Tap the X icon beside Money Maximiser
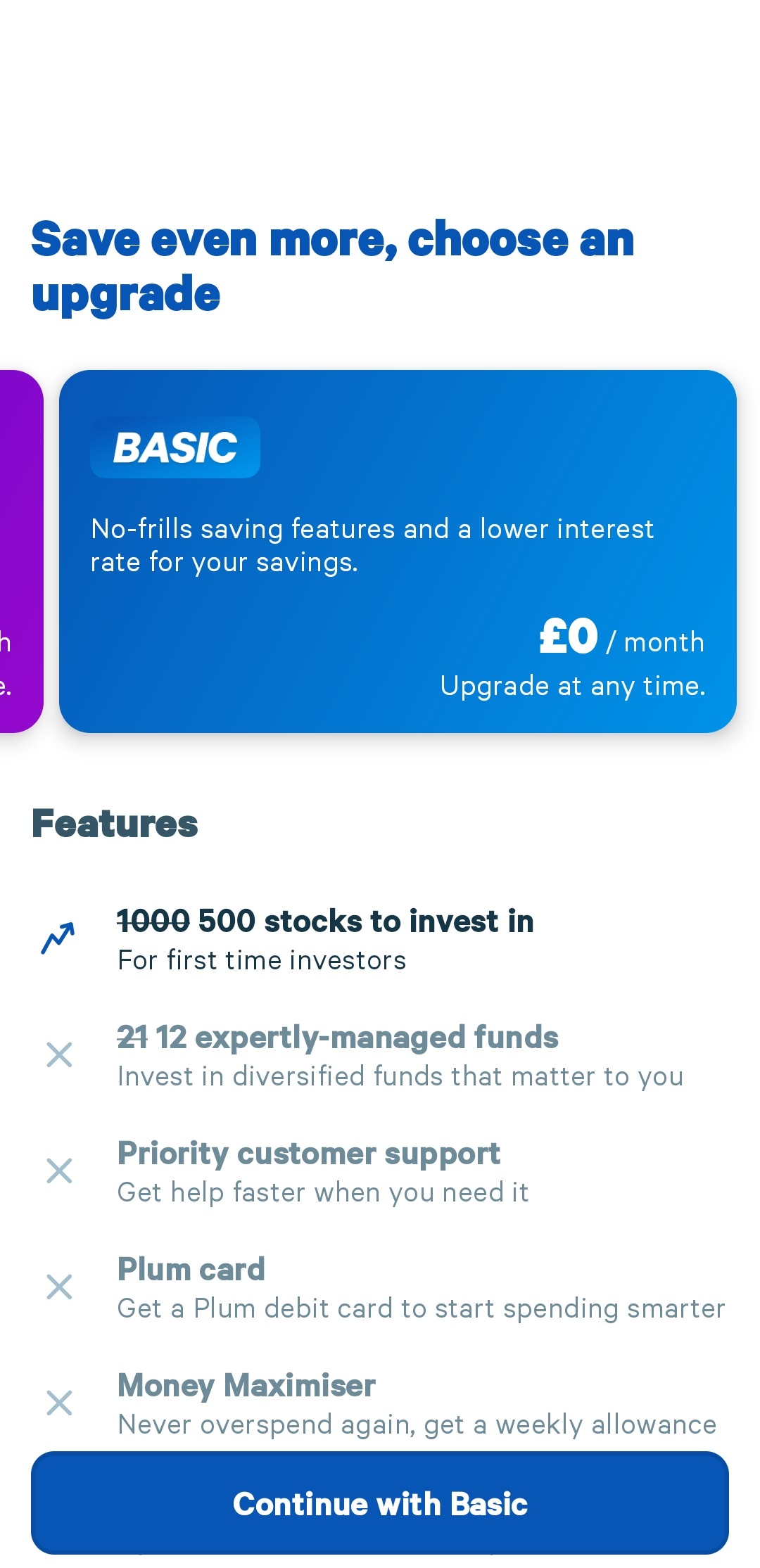 tap(59, 1403)
